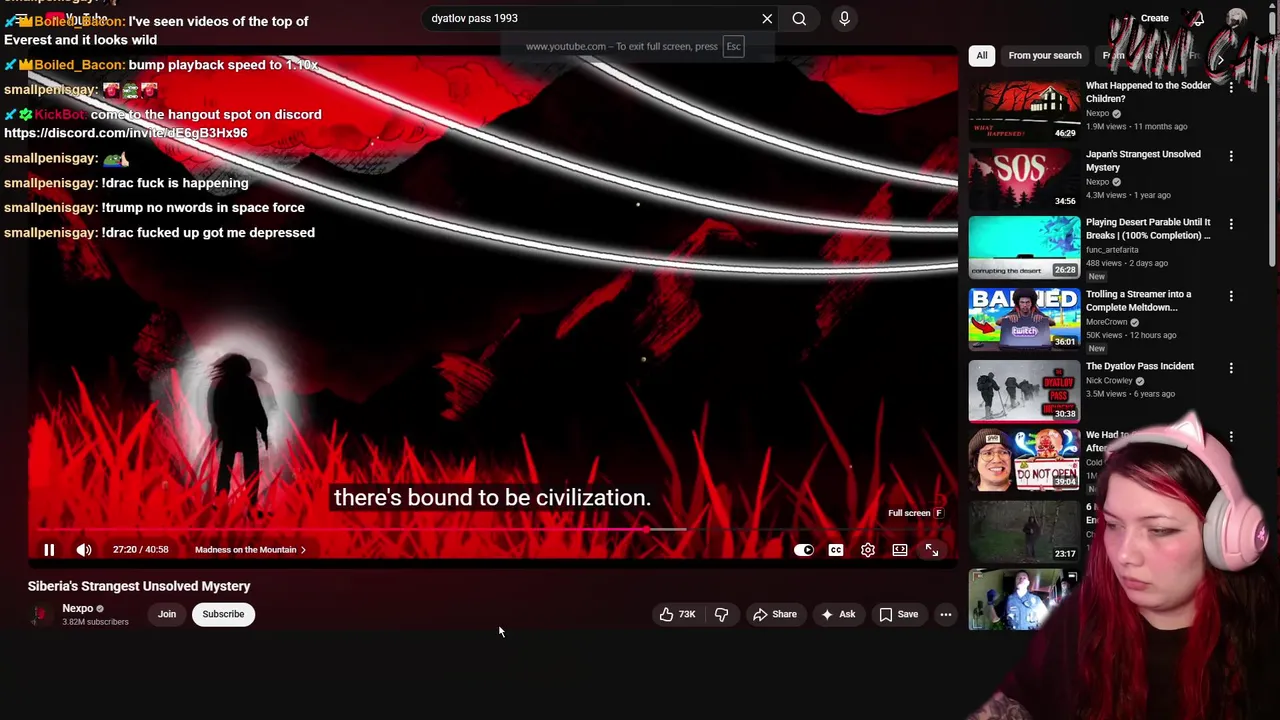1280x720 pixels.
Task: Open more actions ellipsis under video
Action: click(x=945, y=614)
